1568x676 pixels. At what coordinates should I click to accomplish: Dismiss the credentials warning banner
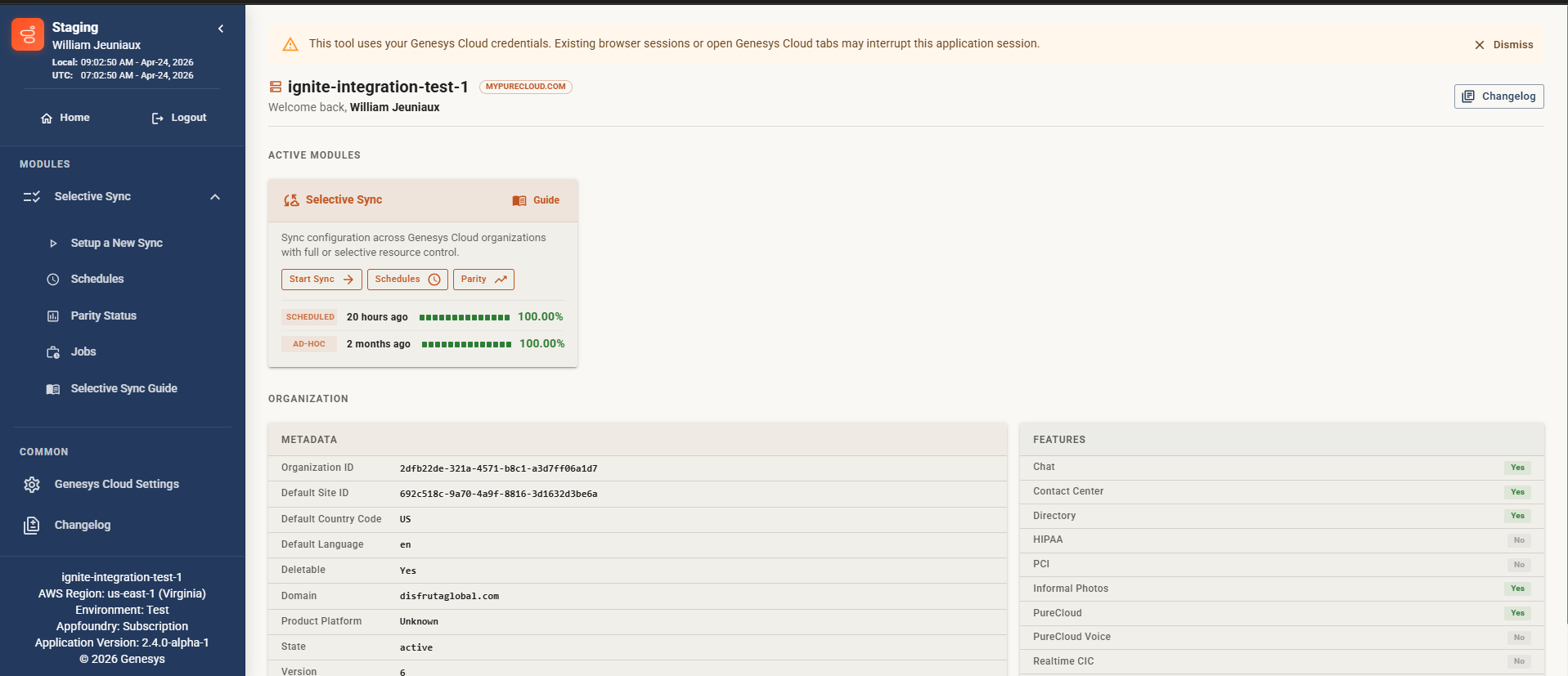tap(1503, 45)
